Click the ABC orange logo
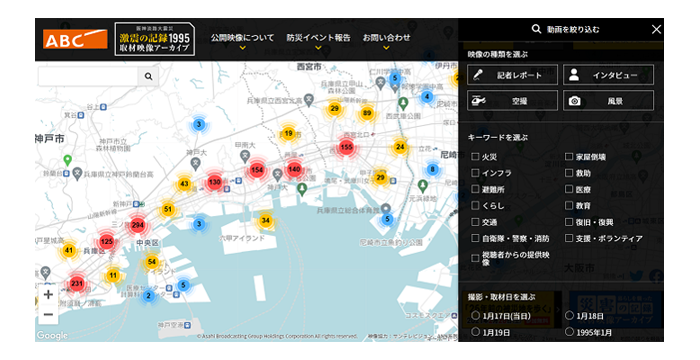 pyautogui.click(x=75, y=39)
